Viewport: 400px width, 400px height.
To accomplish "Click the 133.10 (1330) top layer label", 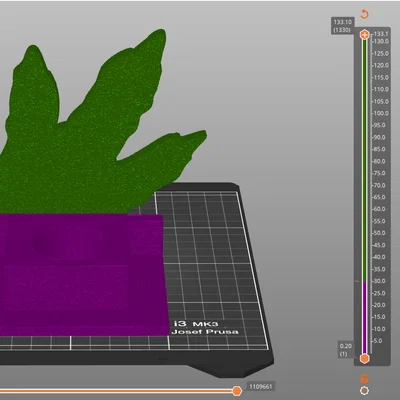I will [x=342, y=26].
